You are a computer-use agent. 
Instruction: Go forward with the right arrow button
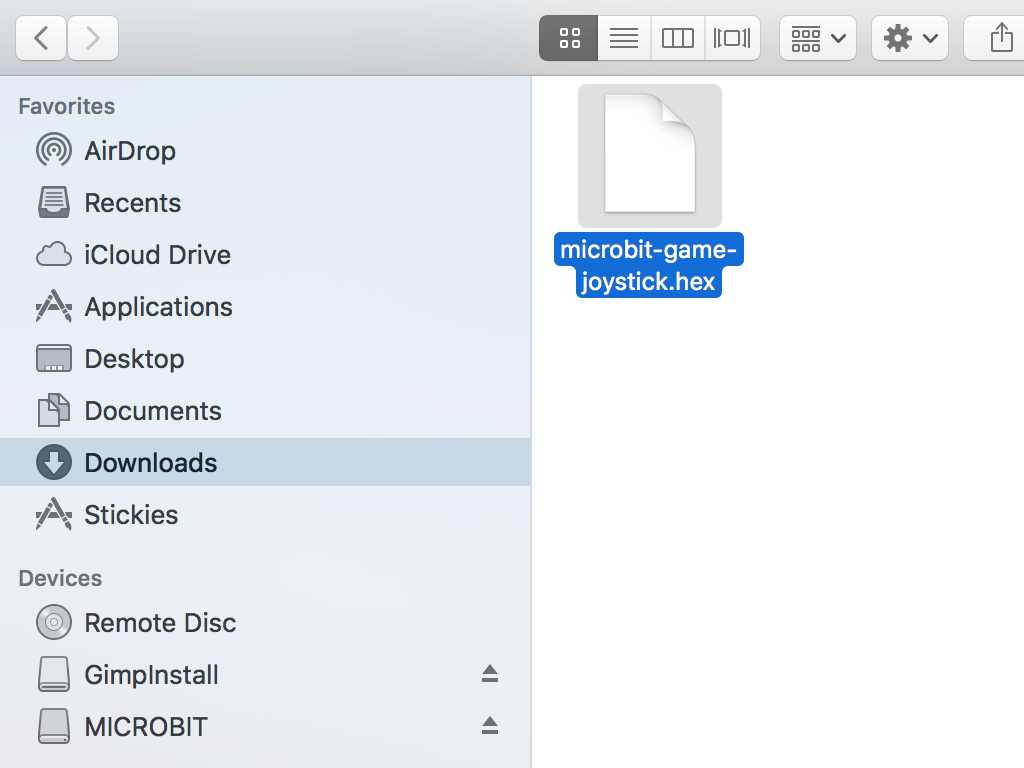point(93,38)
